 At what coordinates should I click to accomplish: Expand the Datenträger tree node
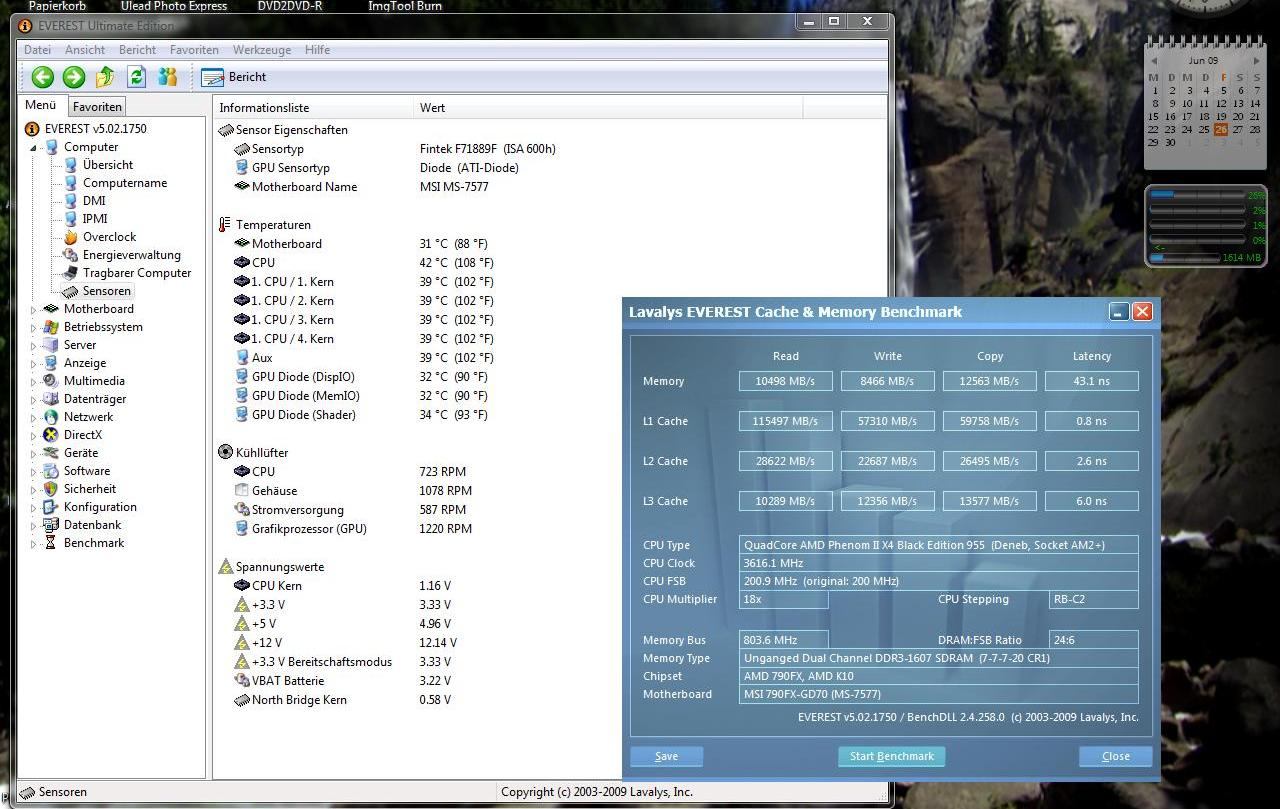pos(33,400)
